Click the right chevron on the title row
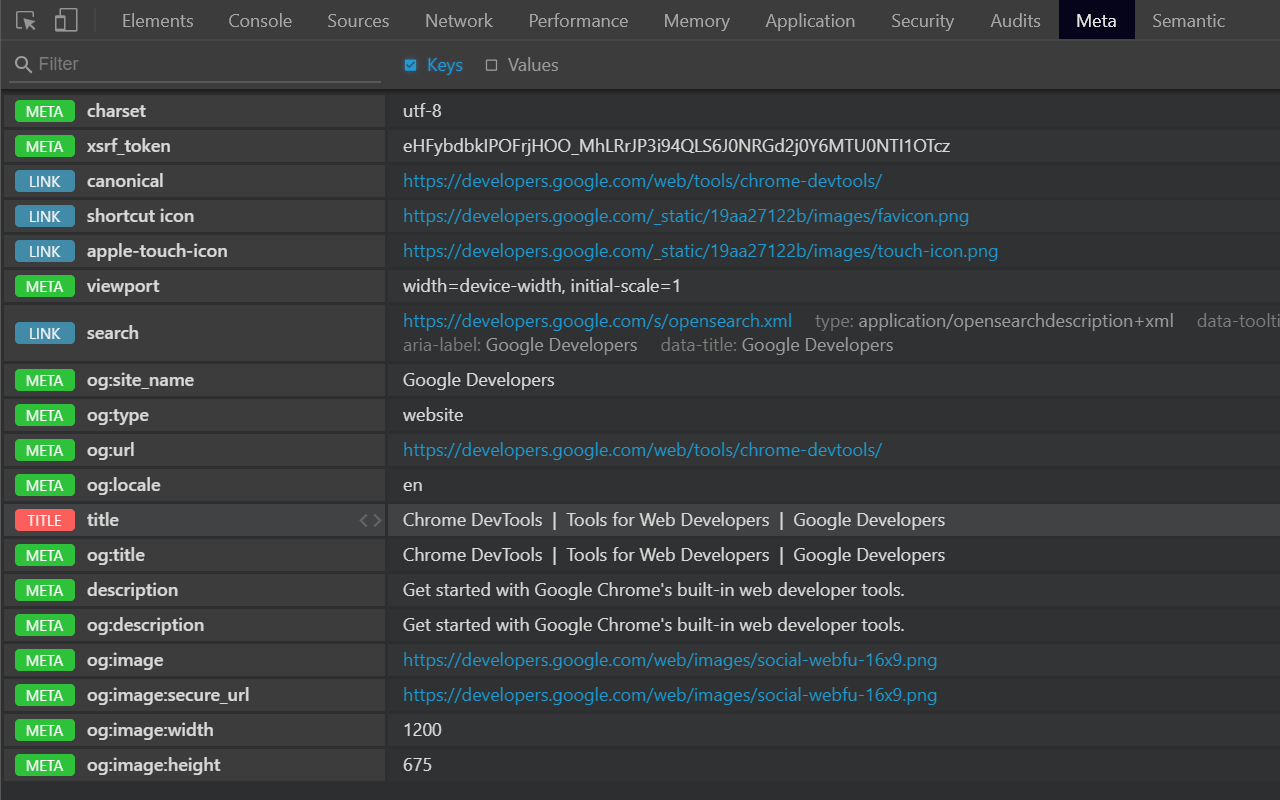This screenshot has width=1280, height=800. coord(377,519)
